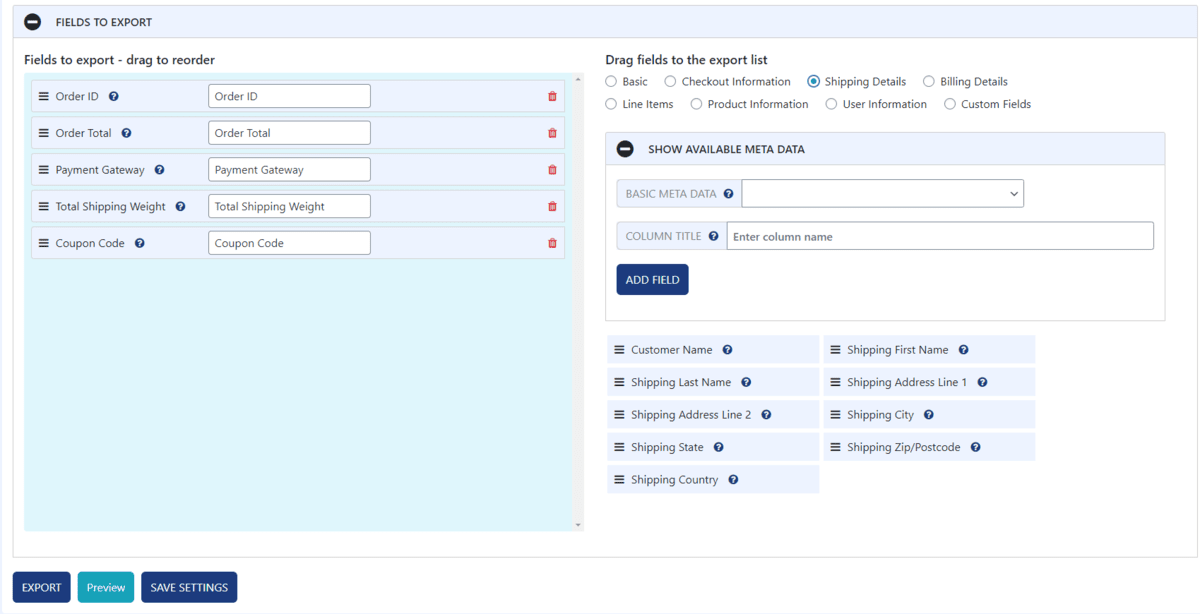Click Total Shipping Weight drag handle
The image size is (1200, 614).
coord(44,206)
